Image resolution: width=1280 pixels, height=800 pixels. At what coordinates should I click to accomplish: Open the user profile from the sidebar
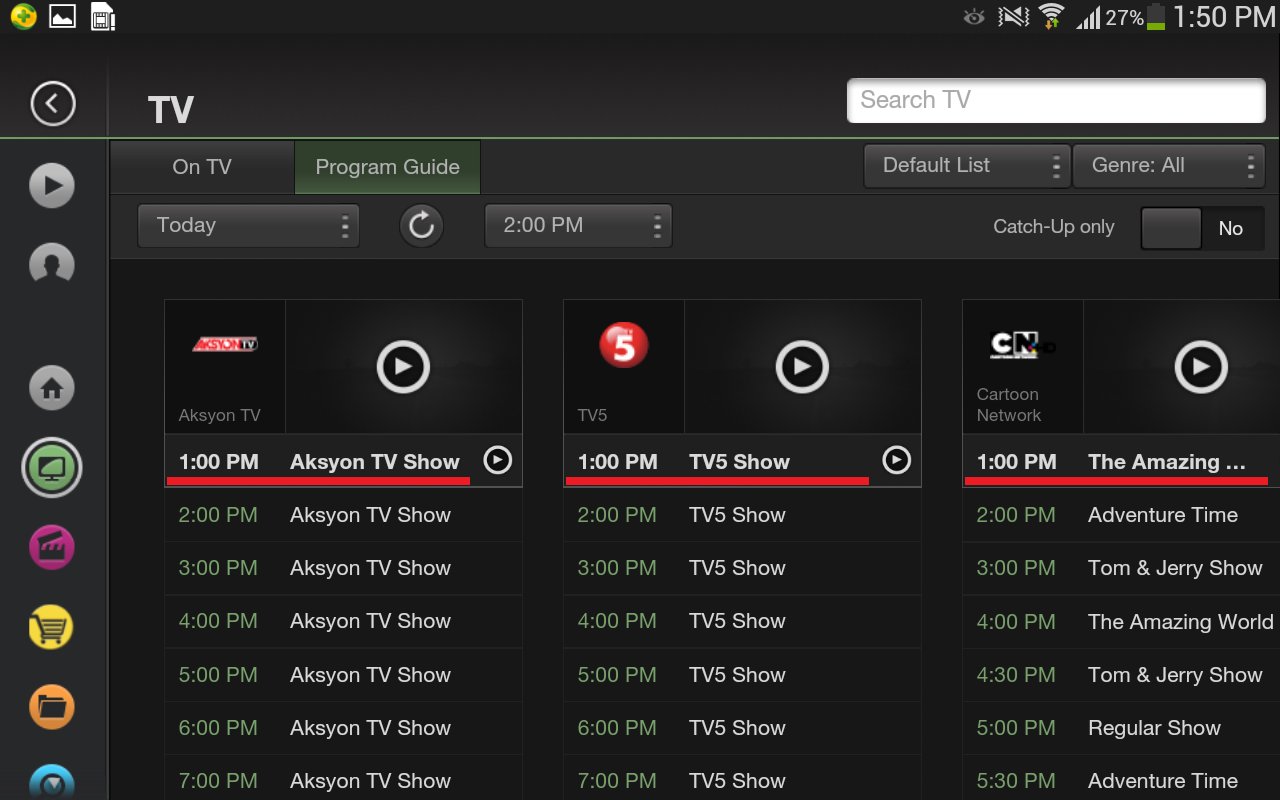[x=51, y=265]
